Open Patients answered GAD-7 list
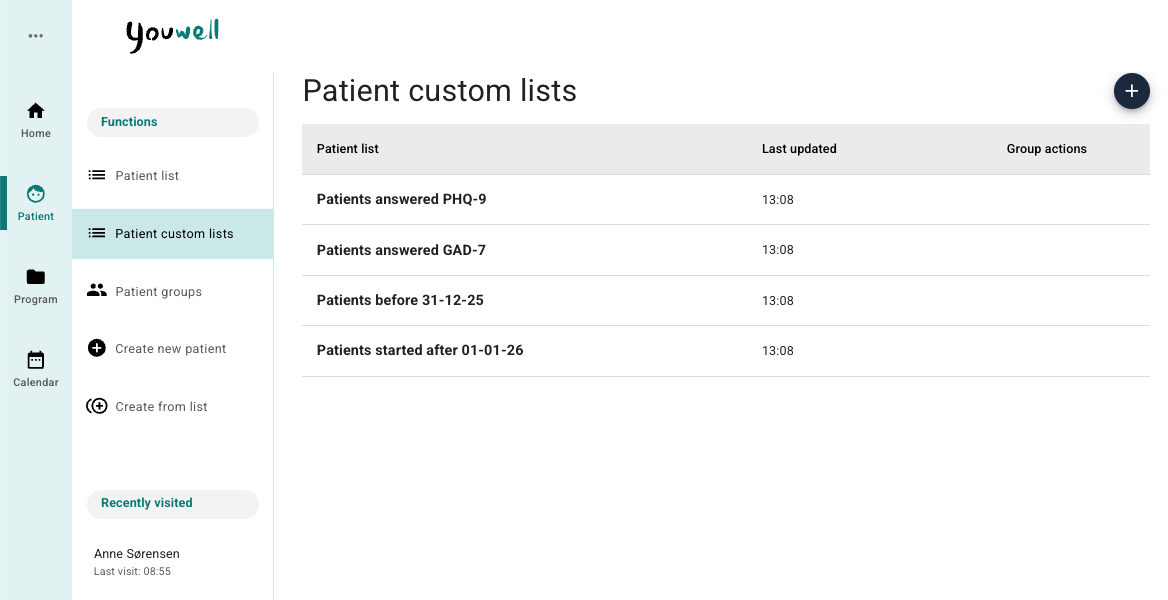1168x600 pixels. tap(401, 250)
